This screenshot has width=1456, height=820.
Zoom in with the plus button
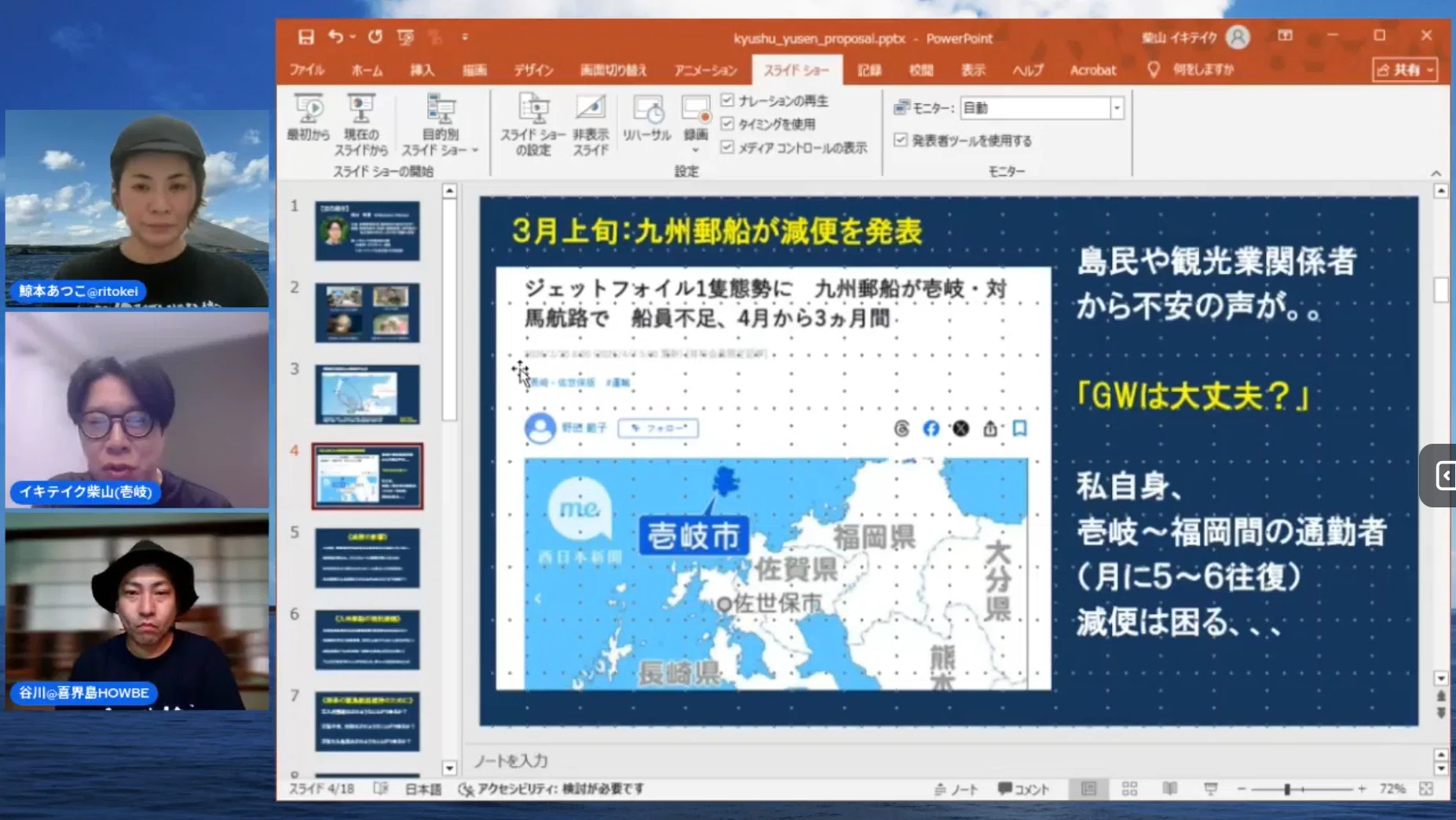tap(1362, 789)
